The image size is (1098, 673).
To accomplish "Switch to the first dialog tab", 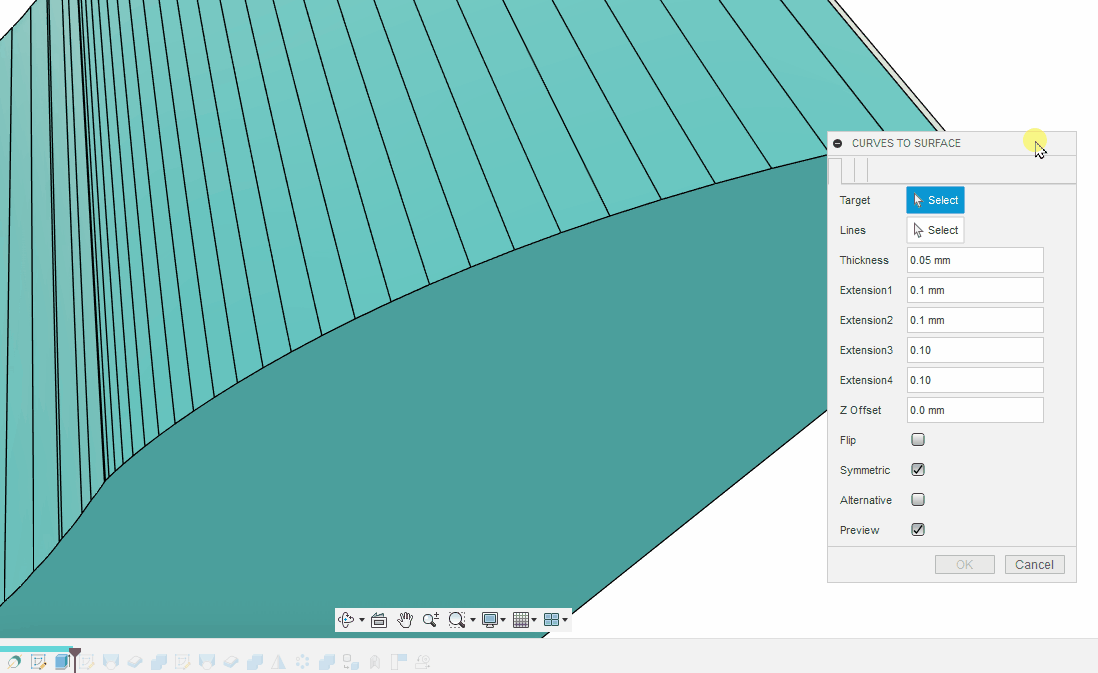I will click(x=835, y=170).
